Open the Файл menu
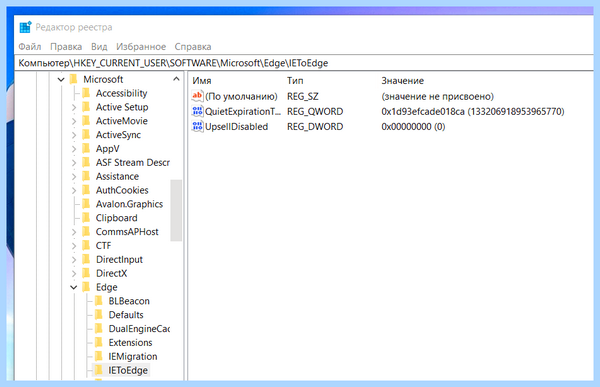 click(30, 47)
